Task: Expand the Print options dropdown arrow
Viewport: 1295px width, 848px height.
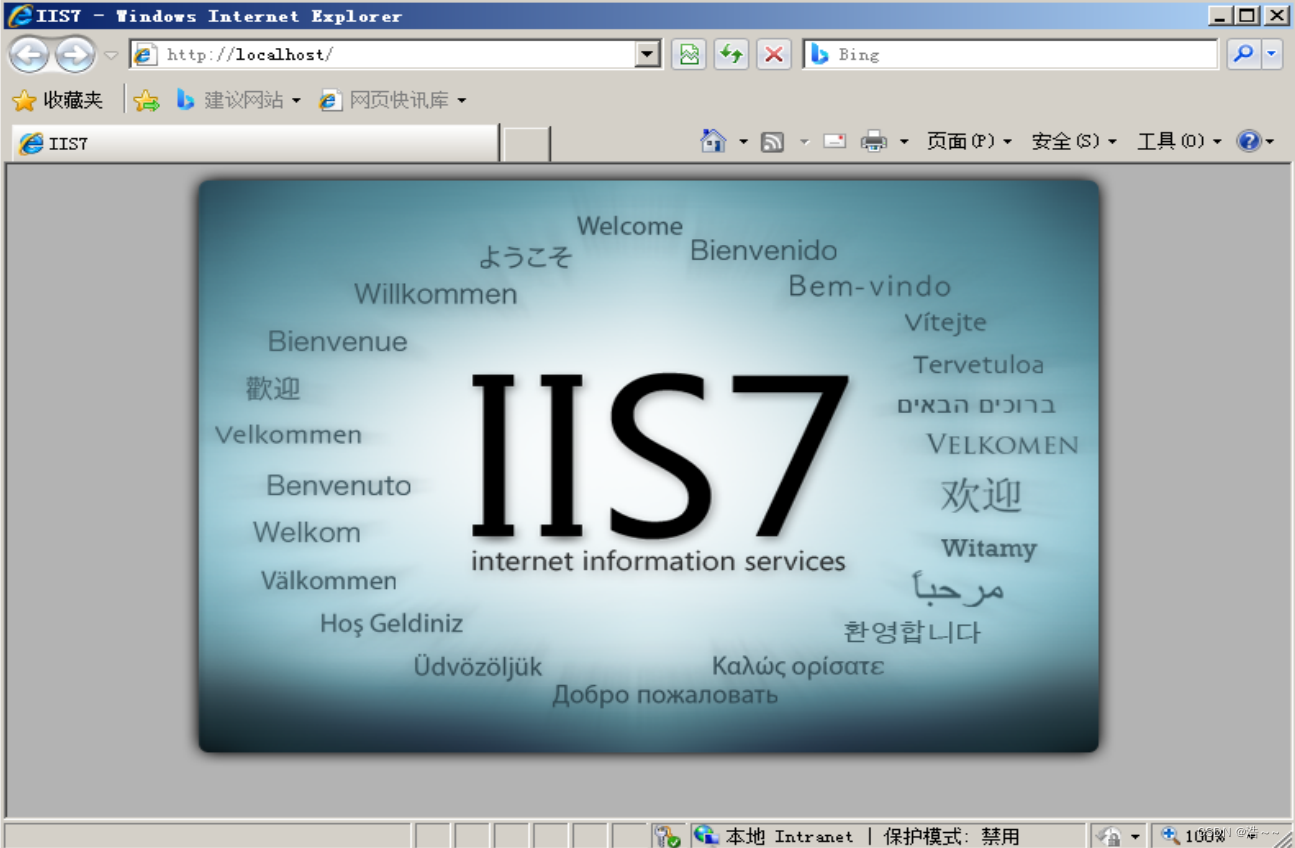Action: click(x=904, y=142)
